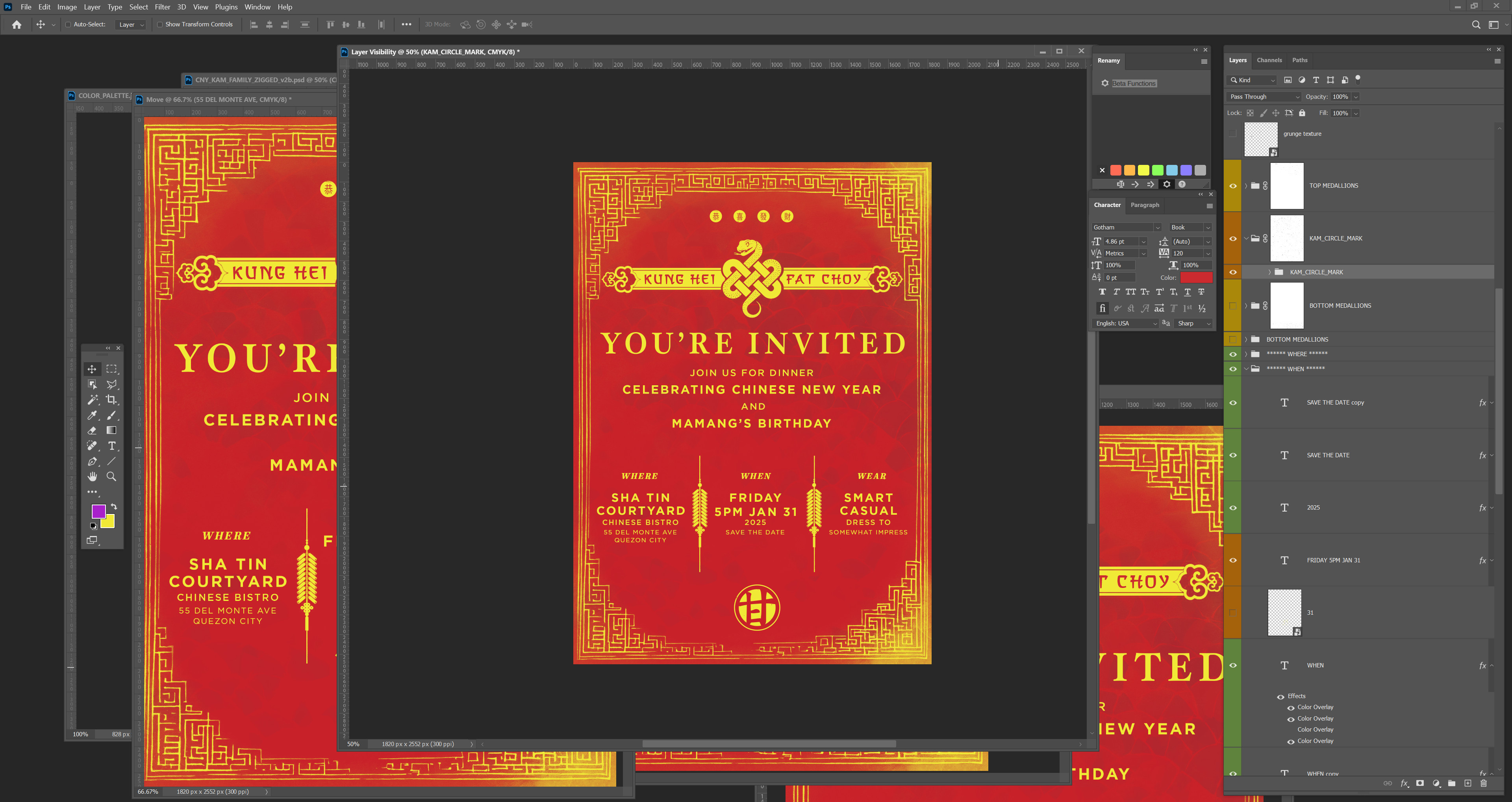Show the grunge texture layer

(x=1232, y=134)
